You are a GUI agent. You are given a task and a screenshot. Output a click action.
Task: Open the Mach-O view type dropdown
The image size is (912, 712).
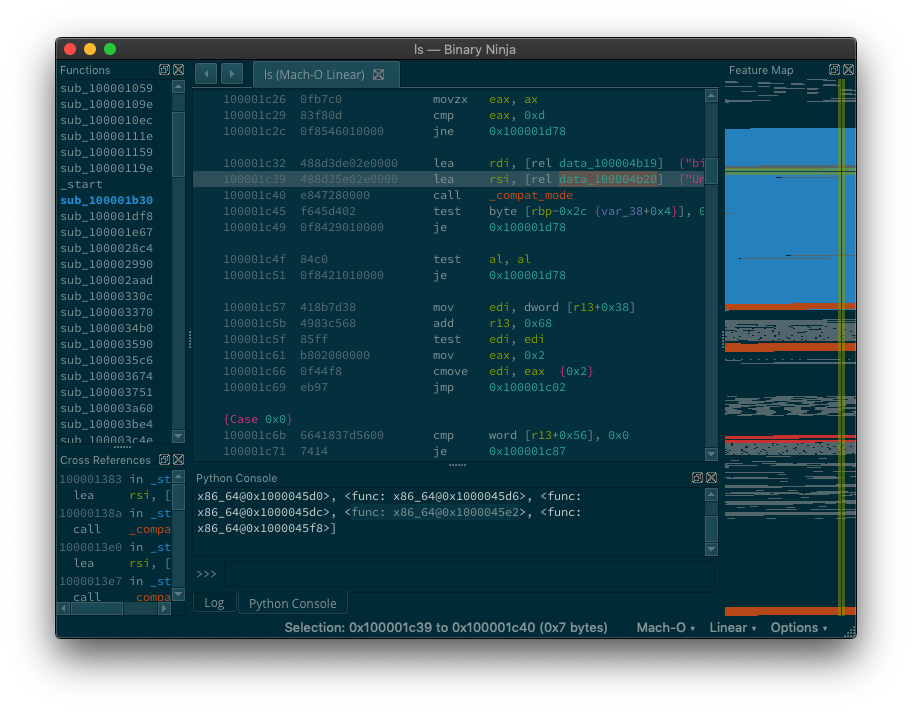coord(665,628)
